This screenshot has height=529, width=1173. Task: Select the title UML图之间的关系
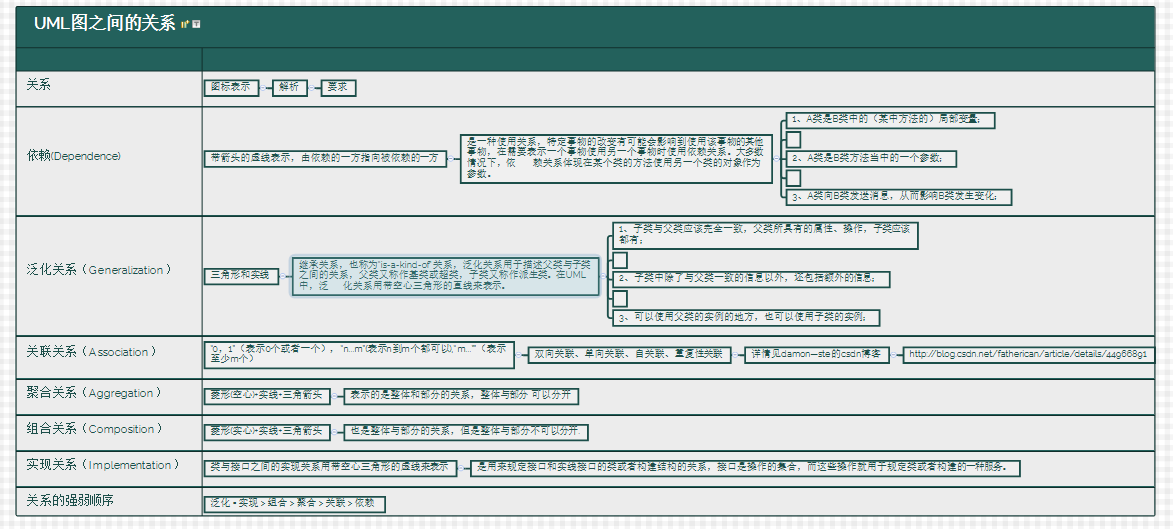(x=105, y=24)
